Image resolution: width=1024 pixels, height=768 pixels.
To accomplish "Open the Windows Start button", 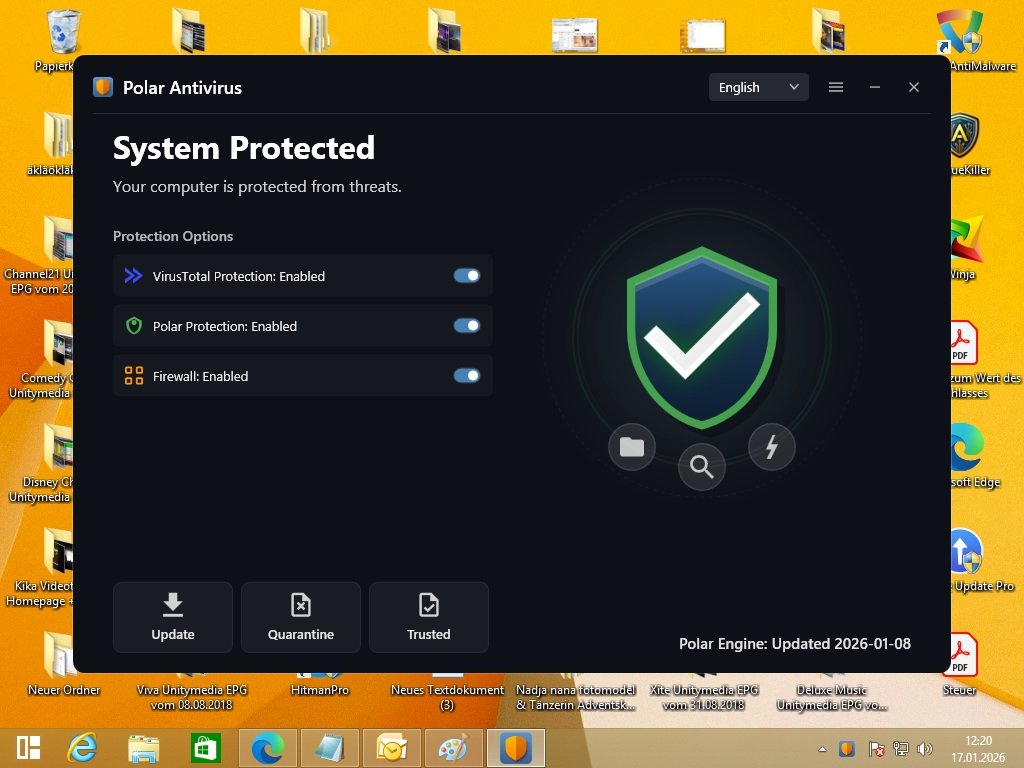I will tap(29, 748).
